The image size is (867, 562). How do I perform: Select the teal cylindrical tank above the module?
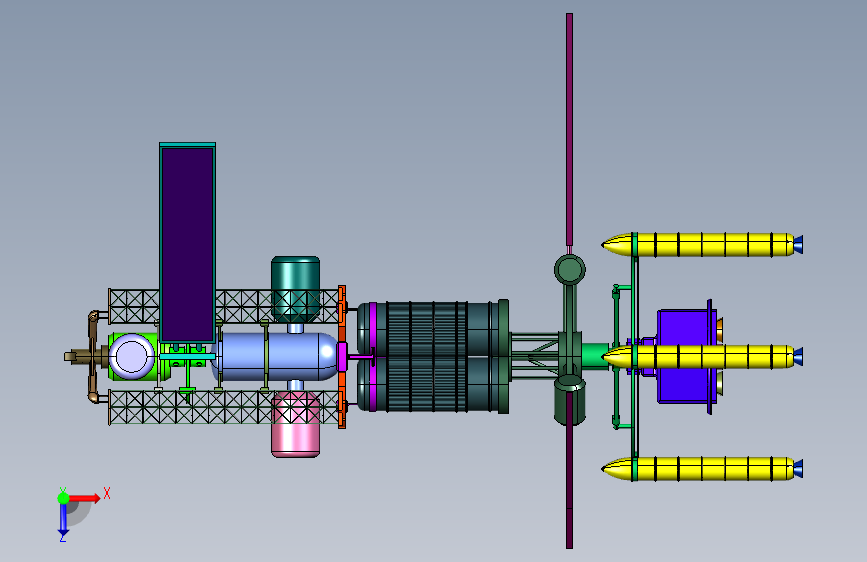coord(295,289)
